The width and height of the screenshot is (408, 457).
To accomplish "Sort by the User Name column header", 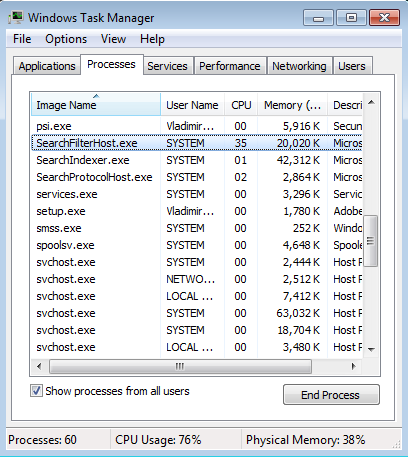I will (x=192, y=105).
